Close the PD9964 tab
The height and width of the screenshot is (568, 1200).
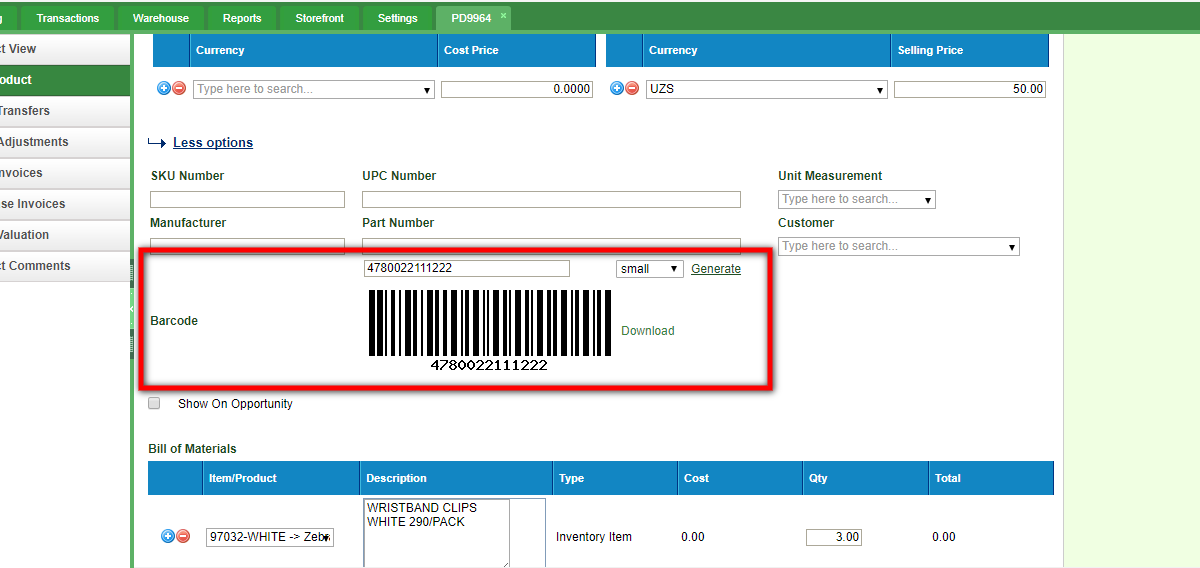click(x=504, y=16)
